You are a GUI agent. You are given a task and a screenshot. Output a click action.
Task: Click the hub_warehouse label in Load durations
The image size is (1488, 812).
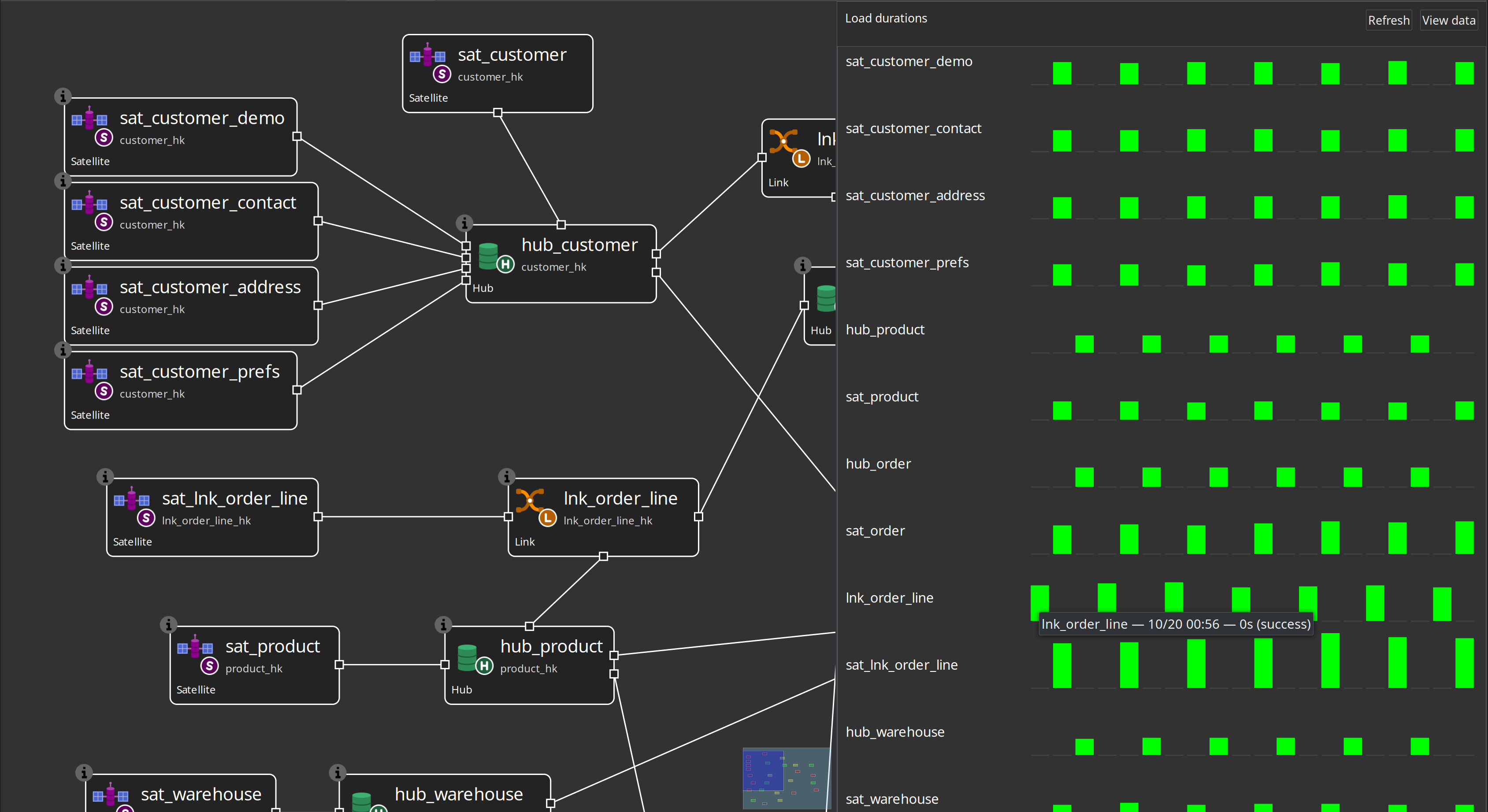pos(895,732)
